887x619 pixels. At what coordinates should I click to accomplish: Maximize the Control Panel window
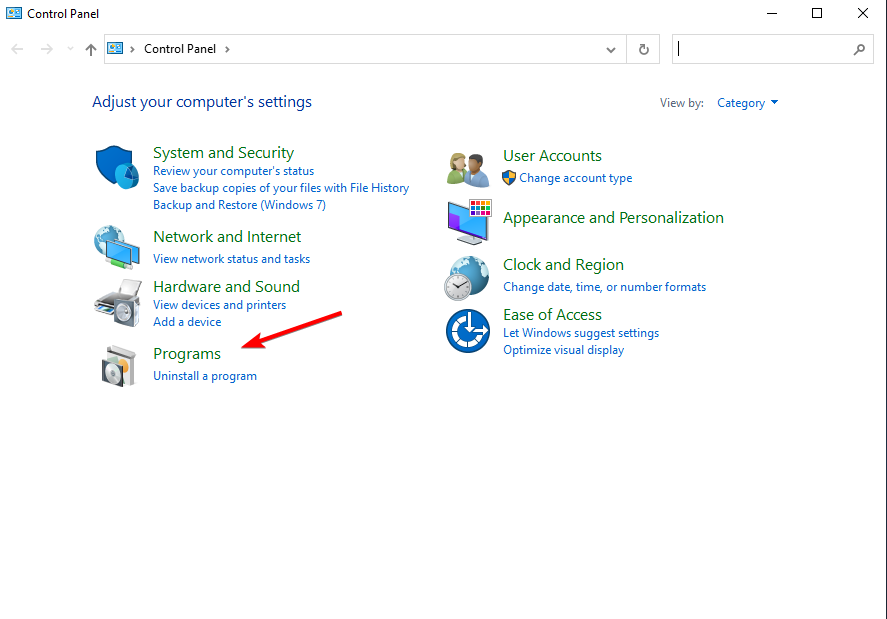click(x=817, y=13)
